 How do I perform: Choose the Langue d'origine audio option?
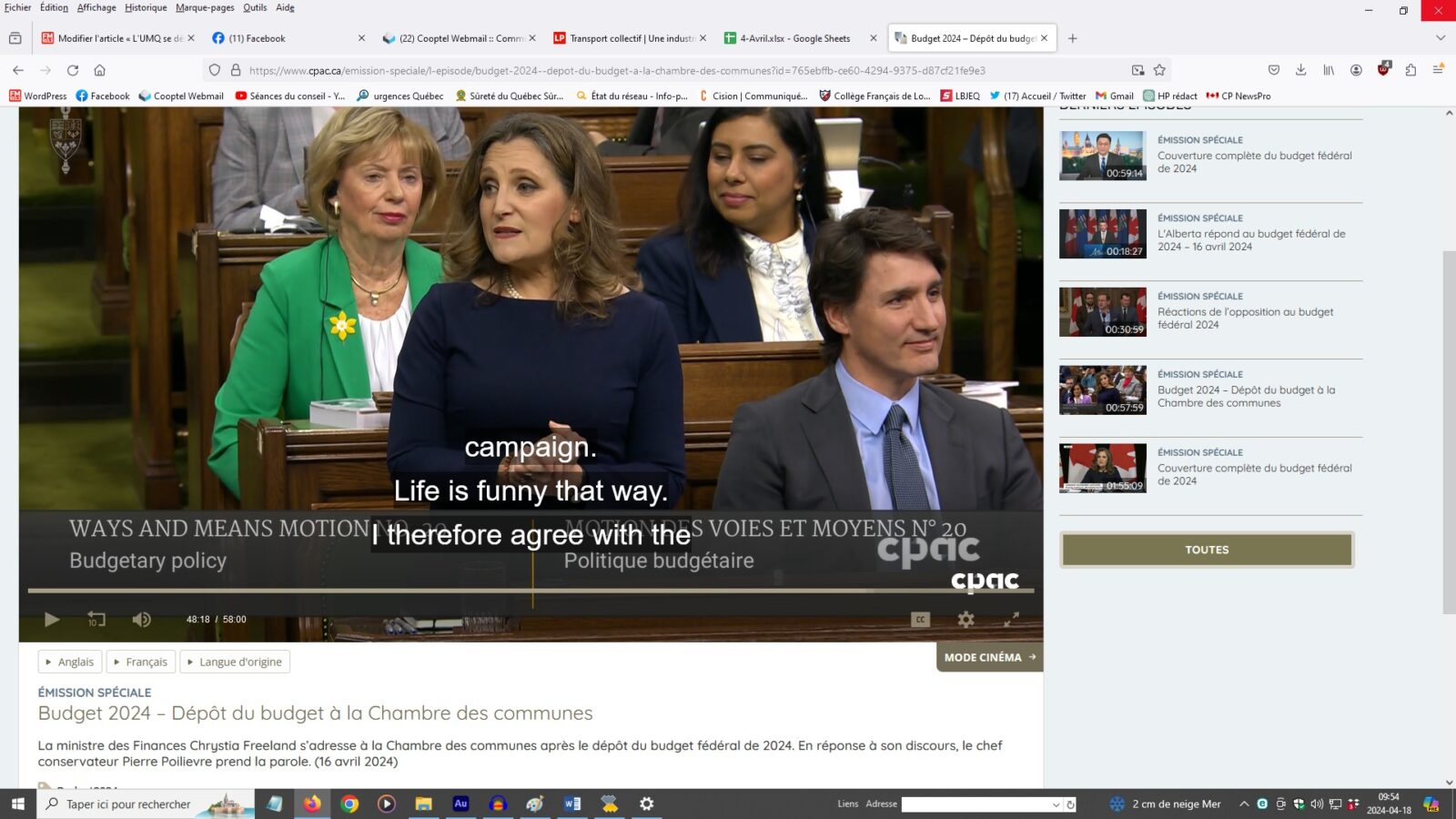pyautogui.click(x=235, y=662)
